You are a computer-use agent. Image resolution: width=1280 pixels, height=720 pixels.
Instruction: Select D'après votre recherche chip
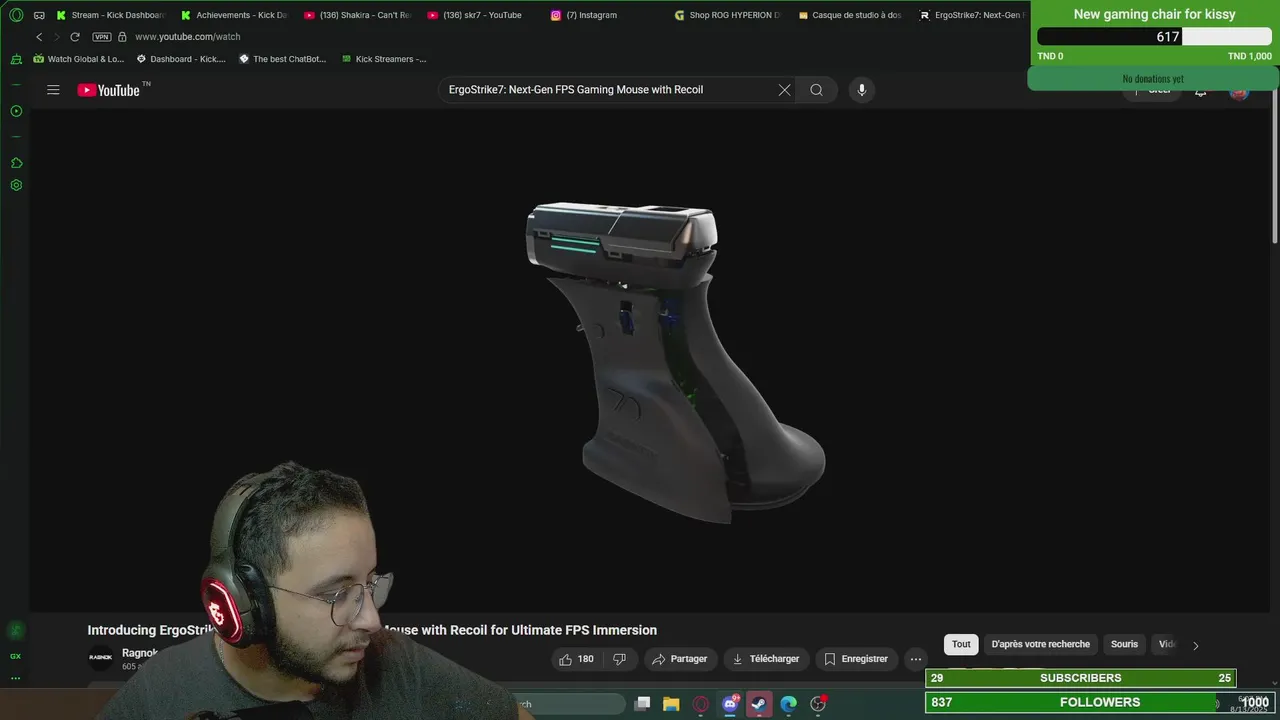pos(1040,644)
